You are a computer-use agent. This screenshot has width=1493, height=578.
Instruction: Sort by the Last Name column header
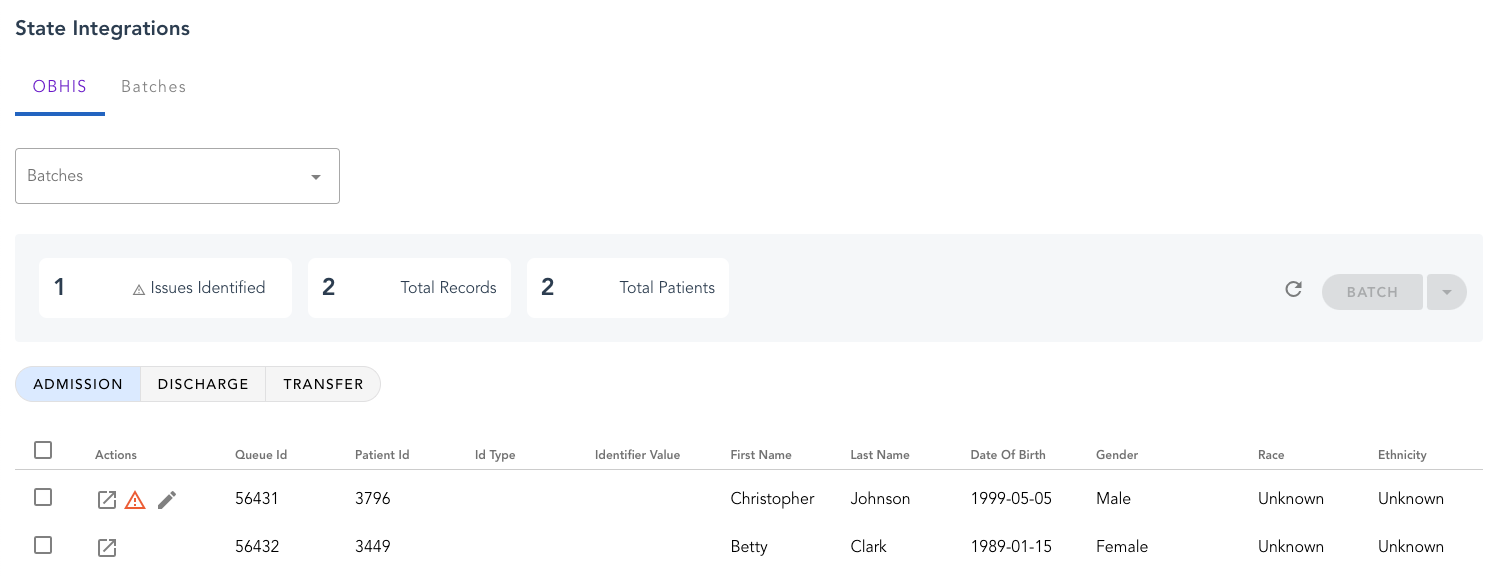tap(880, 455)
